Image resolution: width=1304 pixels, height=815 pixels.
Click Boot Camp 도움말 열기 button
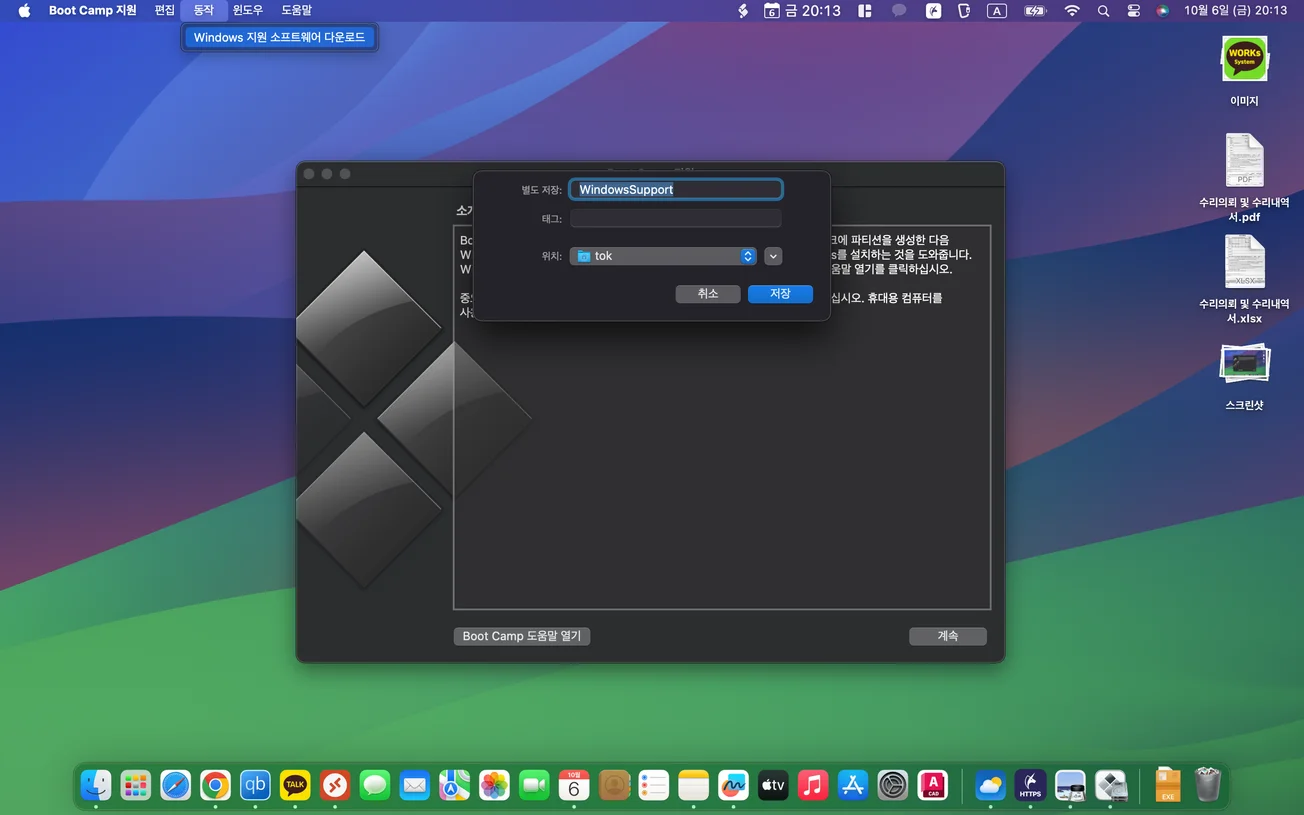pos(522,636)
